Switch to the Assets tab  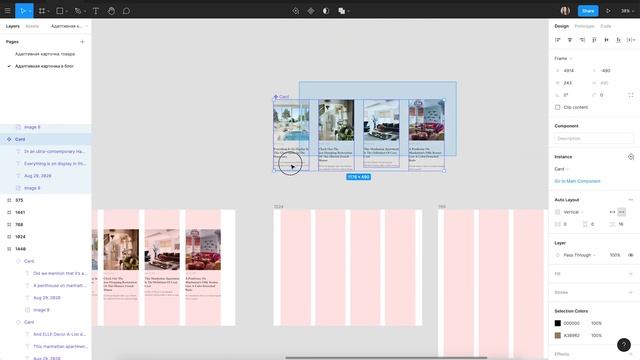click(32, 26)
